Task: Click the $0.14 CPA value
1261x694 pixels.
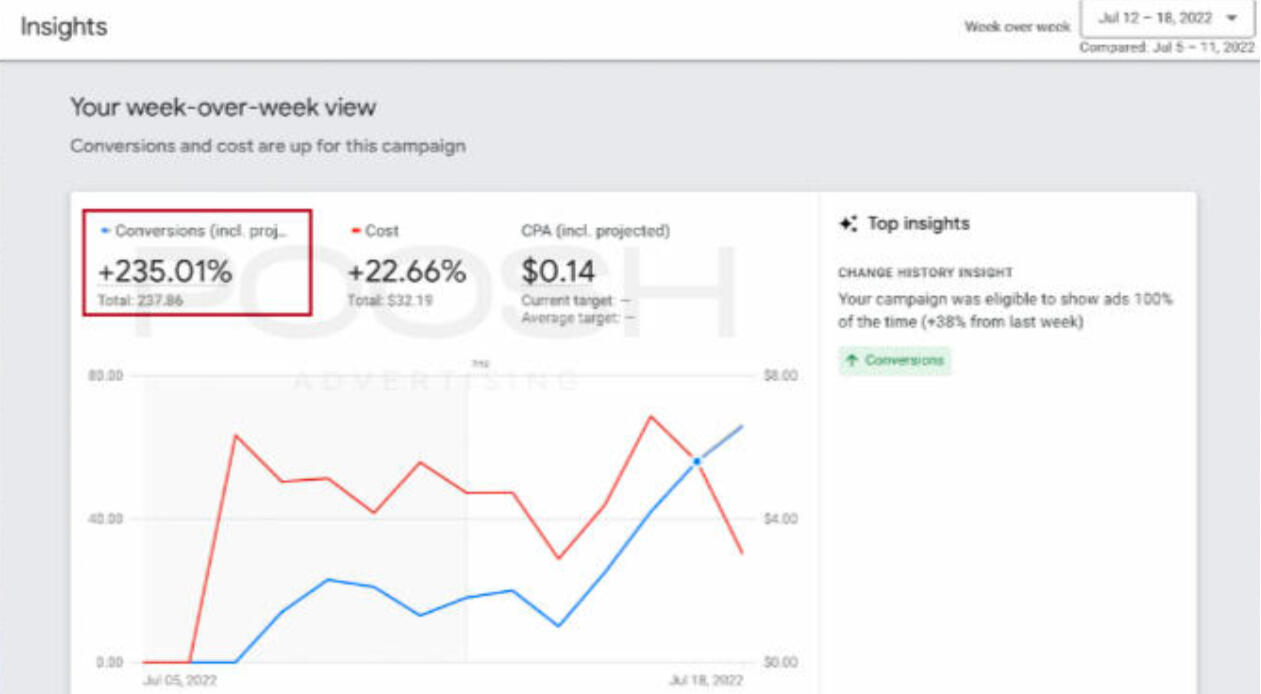Action: pos(558,271)
